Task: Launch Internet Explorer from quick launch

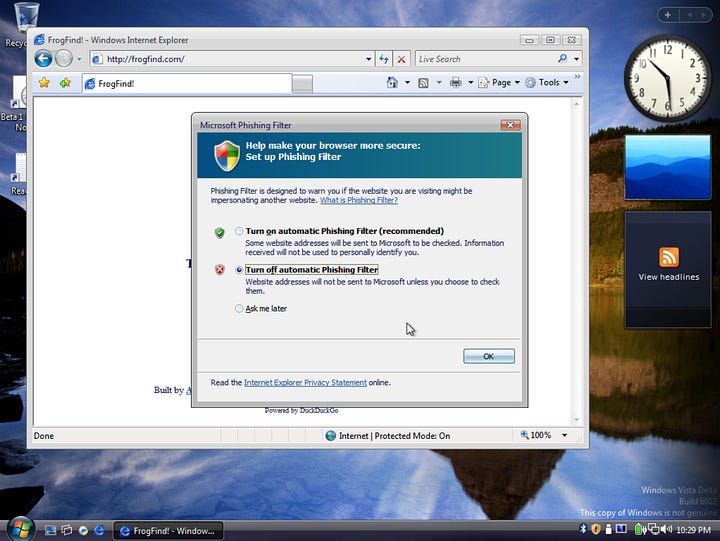Action: (99, 530)
